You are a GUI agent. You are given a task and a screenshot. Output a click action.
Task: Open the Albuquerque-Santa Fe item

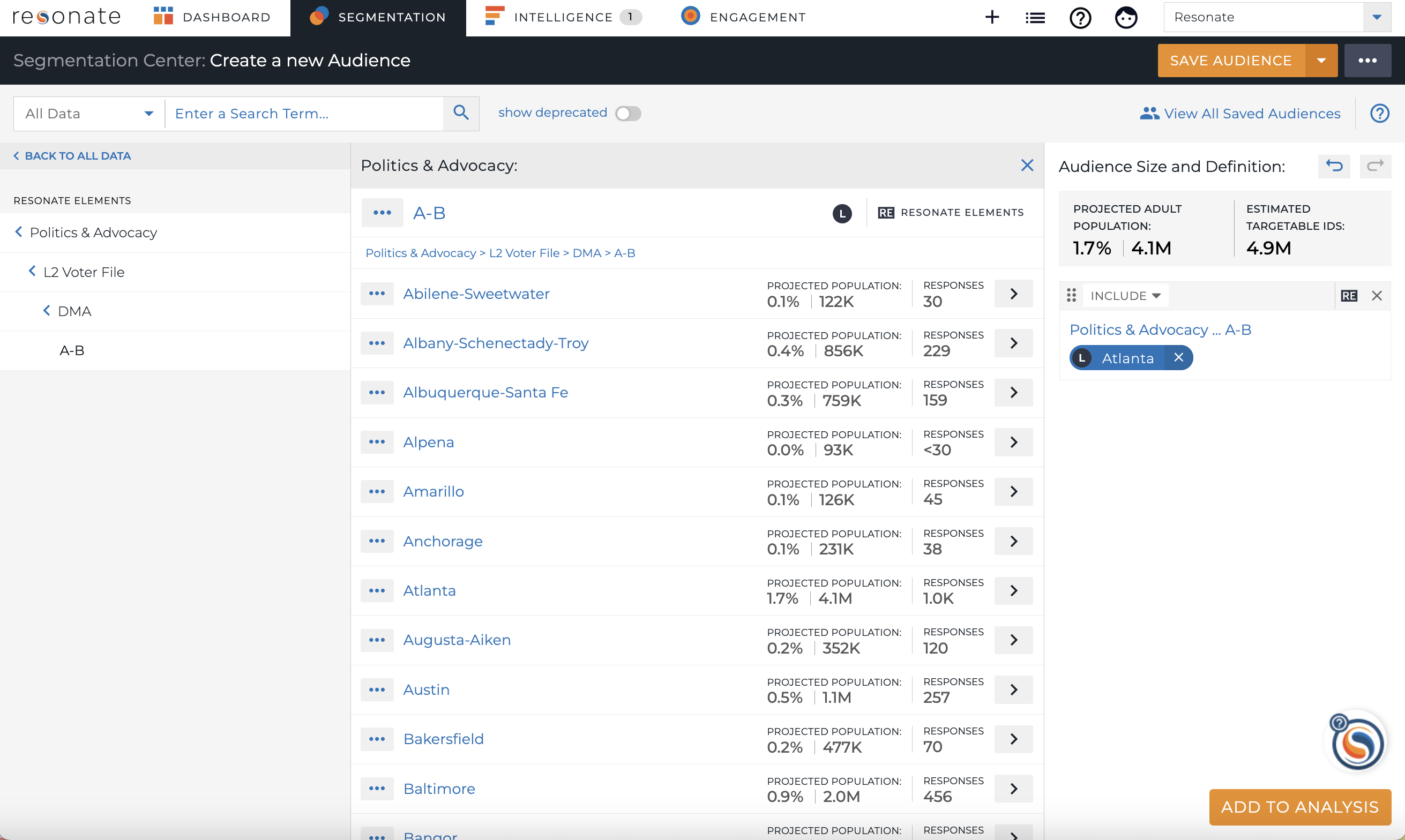[x=485, y=392]
